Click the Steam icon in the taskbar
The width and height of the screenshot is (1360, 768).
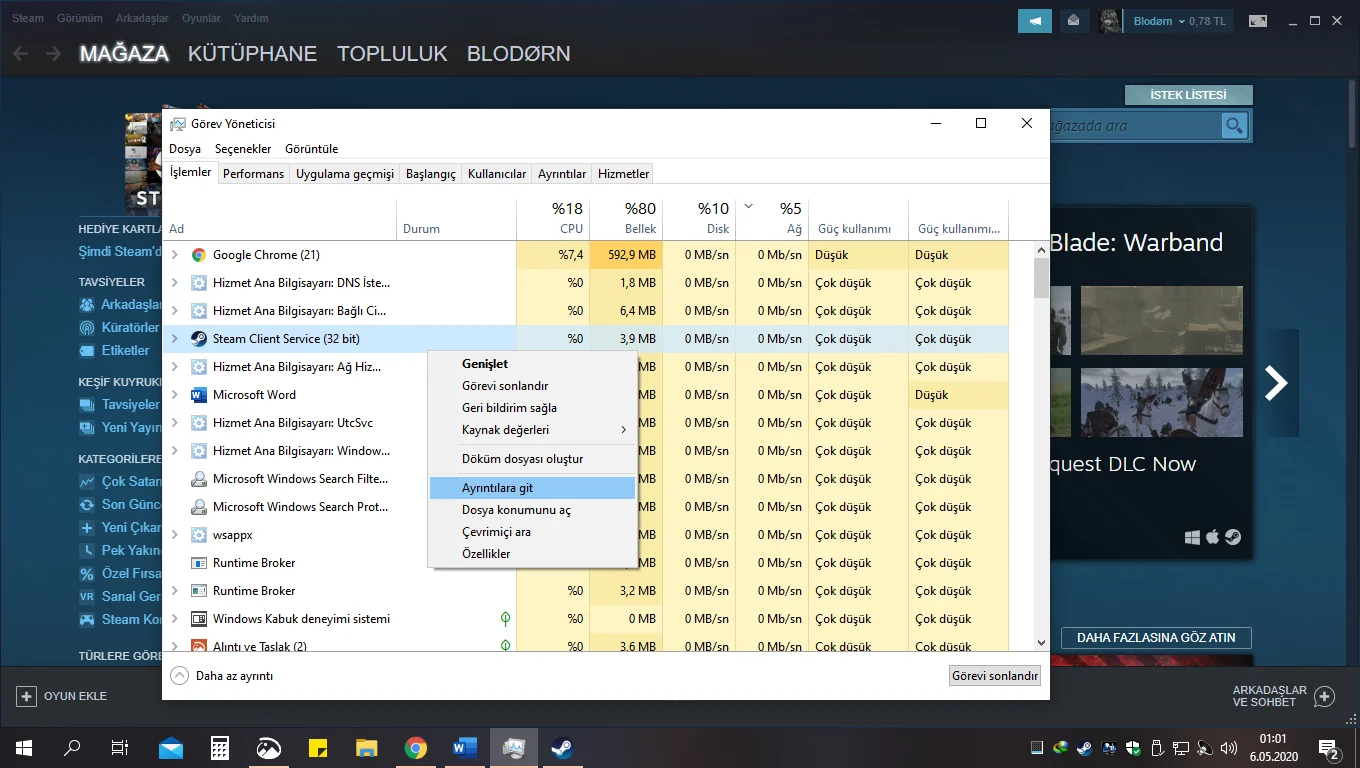tap(562, 747)
